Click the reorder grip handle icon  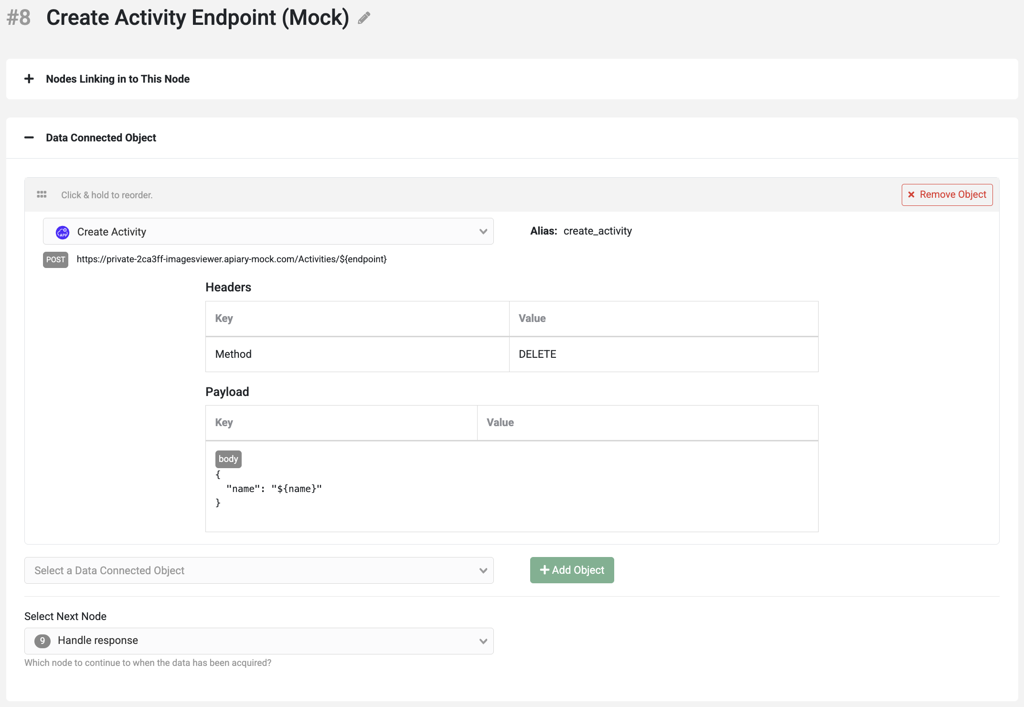tap(42, 195)
